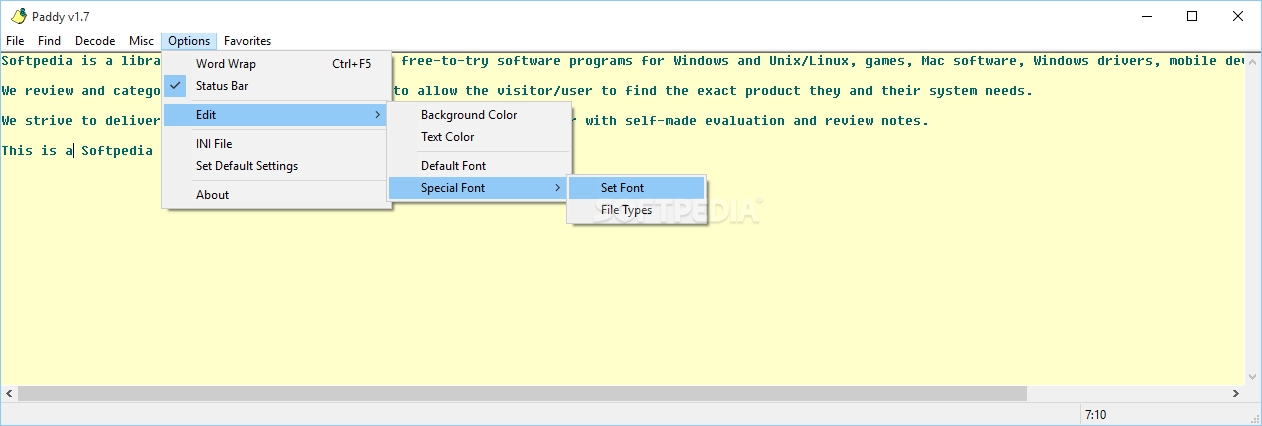Screen dimensions: 1262x426
Task: Click the vertical scrollbar up arrow
Action: pos(1253,60)
